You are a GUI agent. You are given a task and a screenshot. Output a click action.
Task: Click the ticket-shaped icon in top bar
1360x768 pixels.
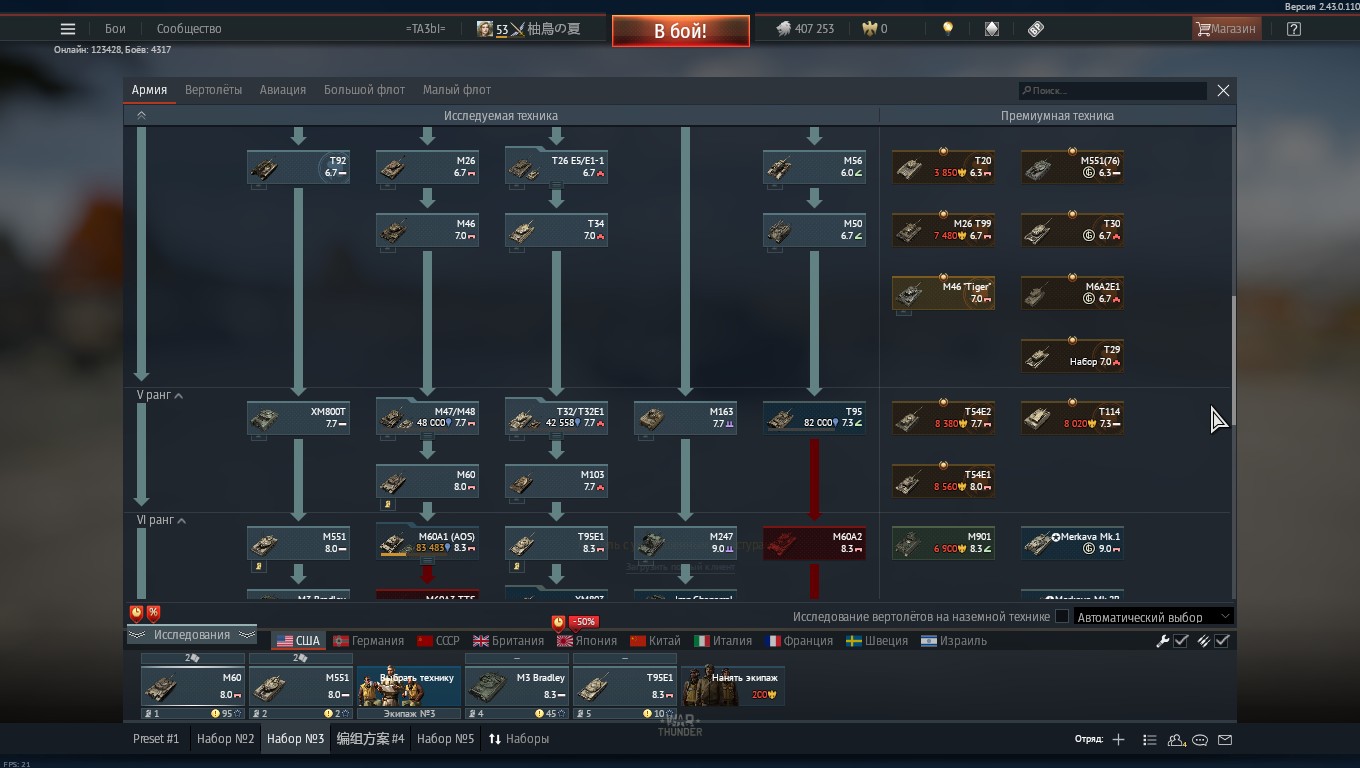tap(1036, 29)
